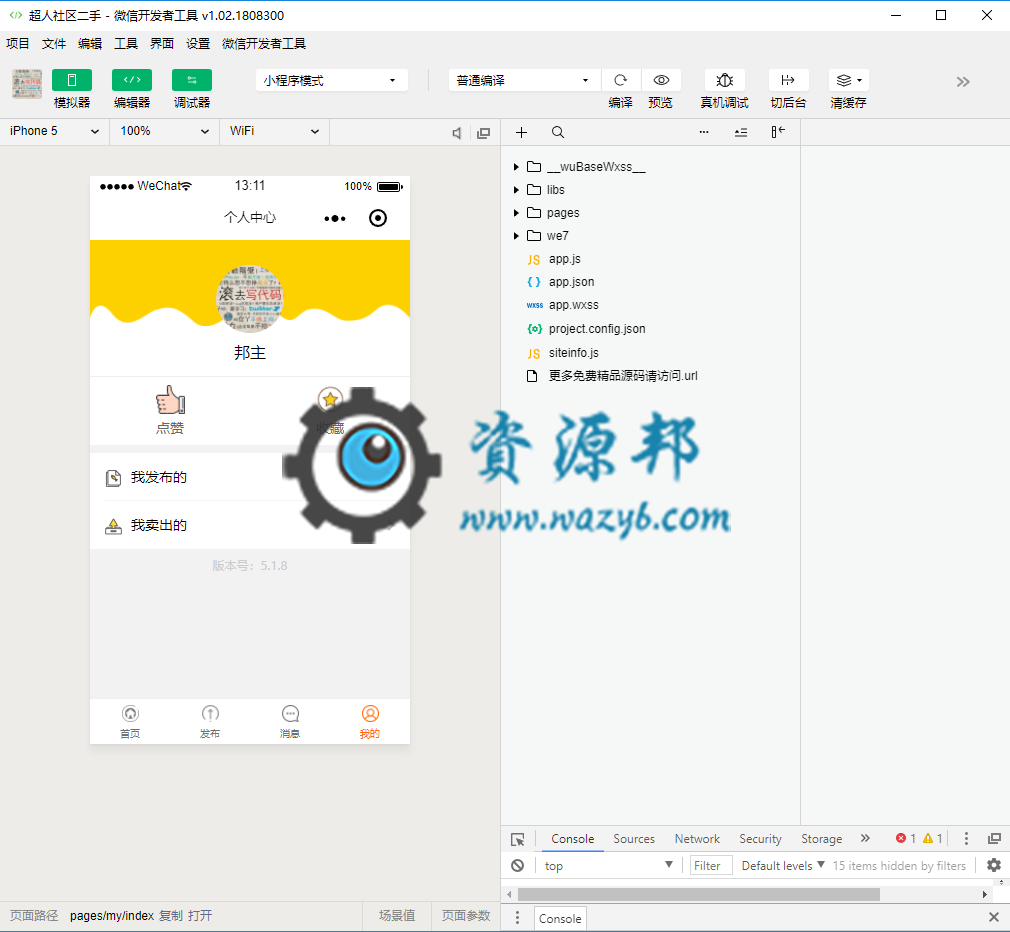
Task: Mute the simulator sound speaker icon
Action: pyautogui.click(x=457, y=133)
